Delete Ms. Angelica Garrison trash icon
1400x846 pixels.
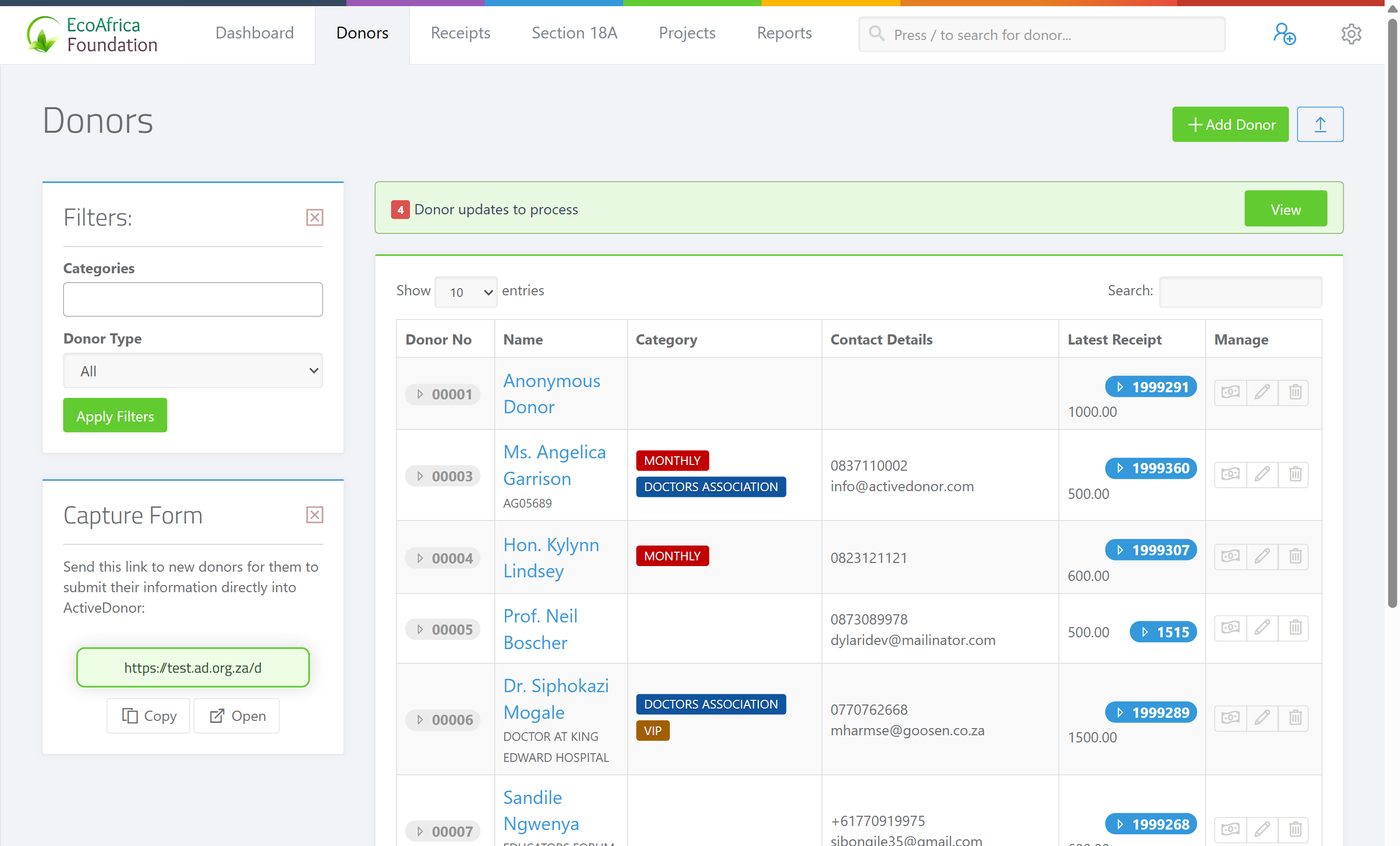pyautogui.click(x=1294, y=474)
